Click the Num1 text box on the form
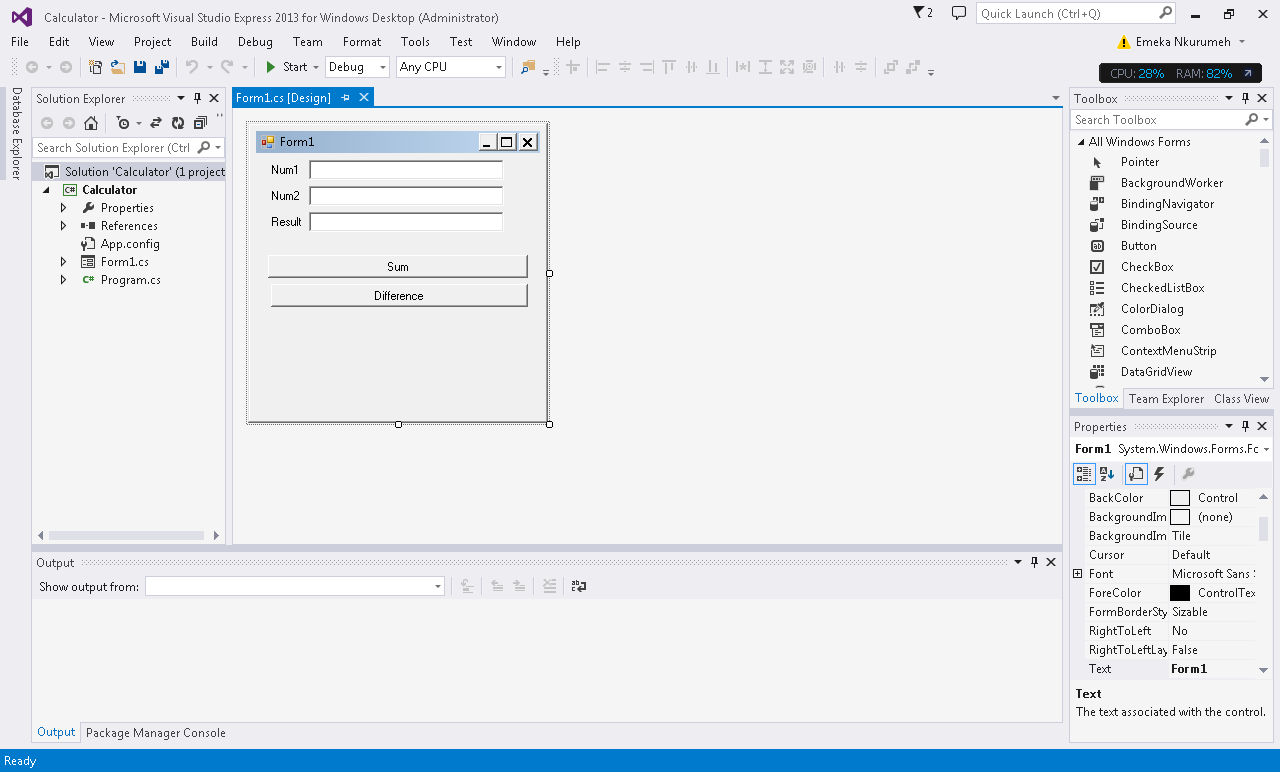This screenshot has height=772, width=1280. click(406, 170)
